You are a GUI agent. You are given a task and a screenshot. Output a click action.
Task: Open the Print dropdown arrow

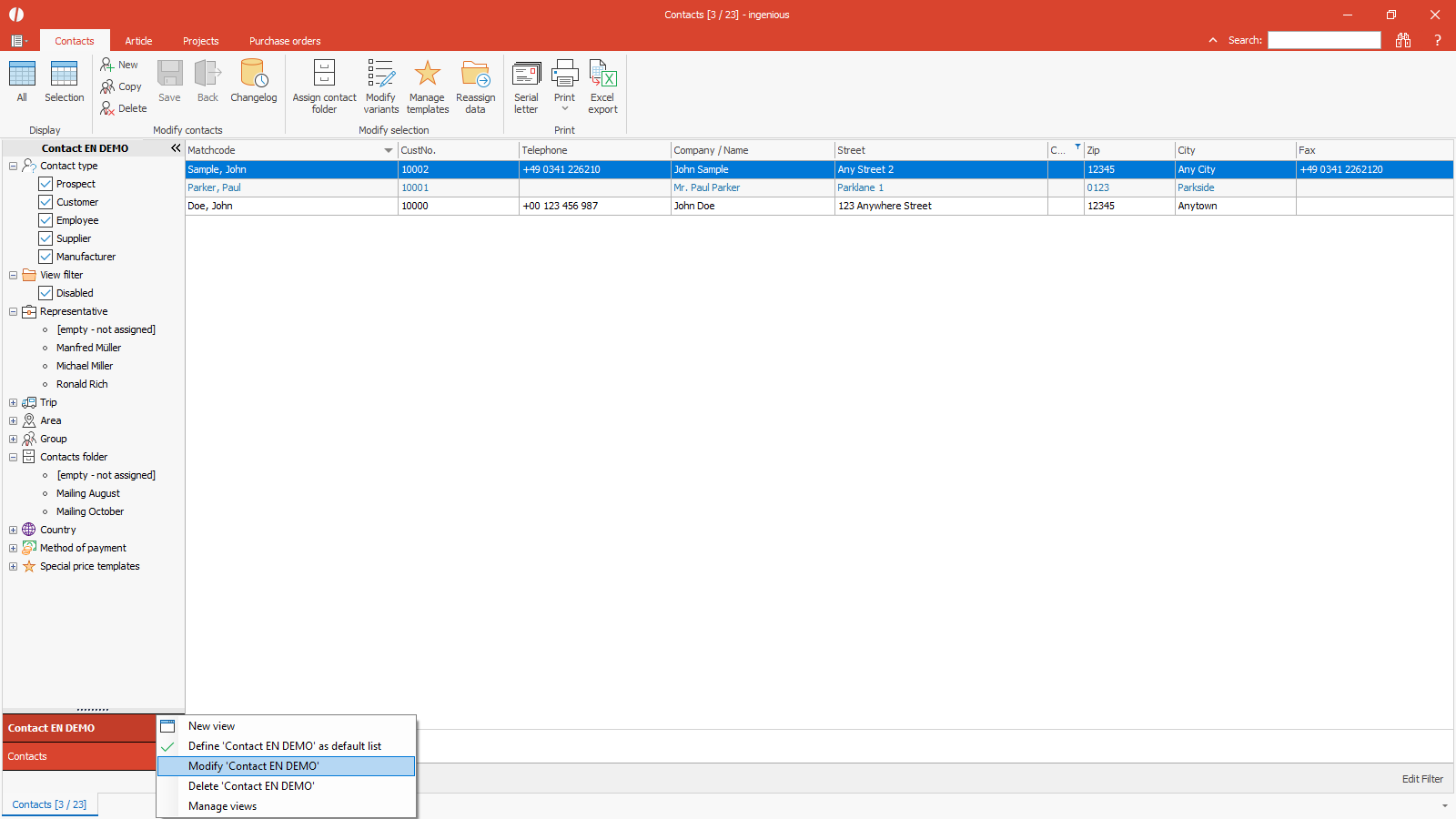point(564,109)
